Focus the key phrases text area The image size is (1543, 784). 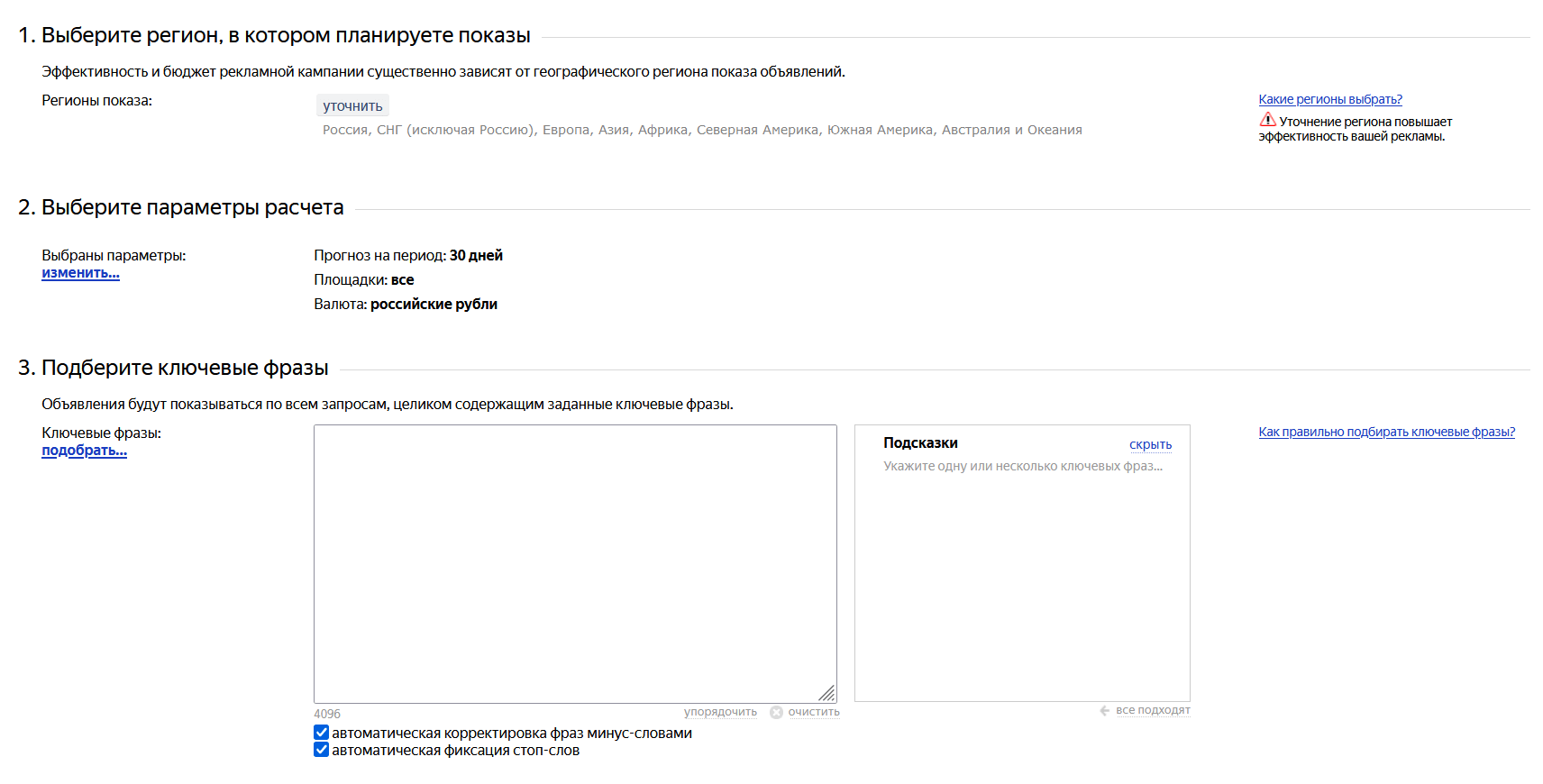[574, 563]
